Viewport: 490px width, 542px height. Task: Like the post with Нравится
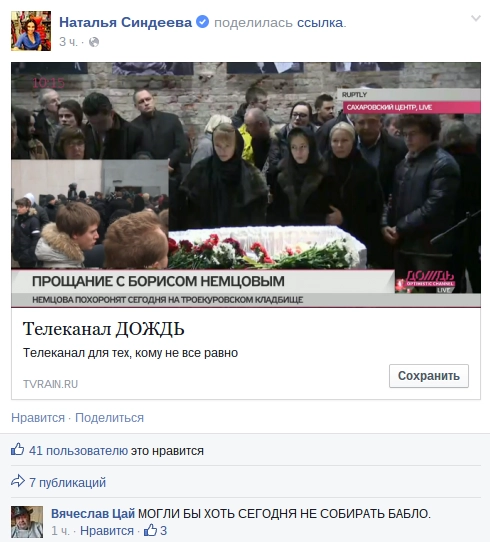point(38,418)
